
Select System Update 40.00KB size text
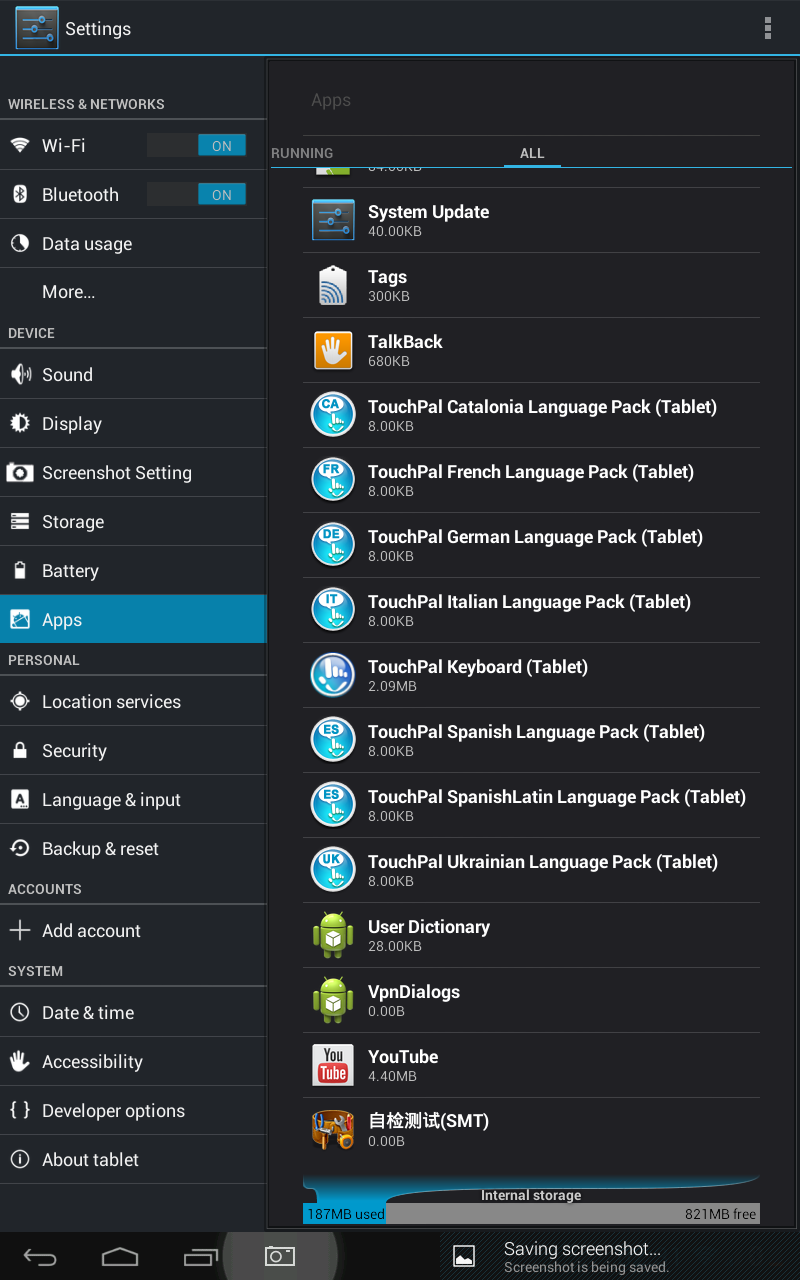[395, 231]
